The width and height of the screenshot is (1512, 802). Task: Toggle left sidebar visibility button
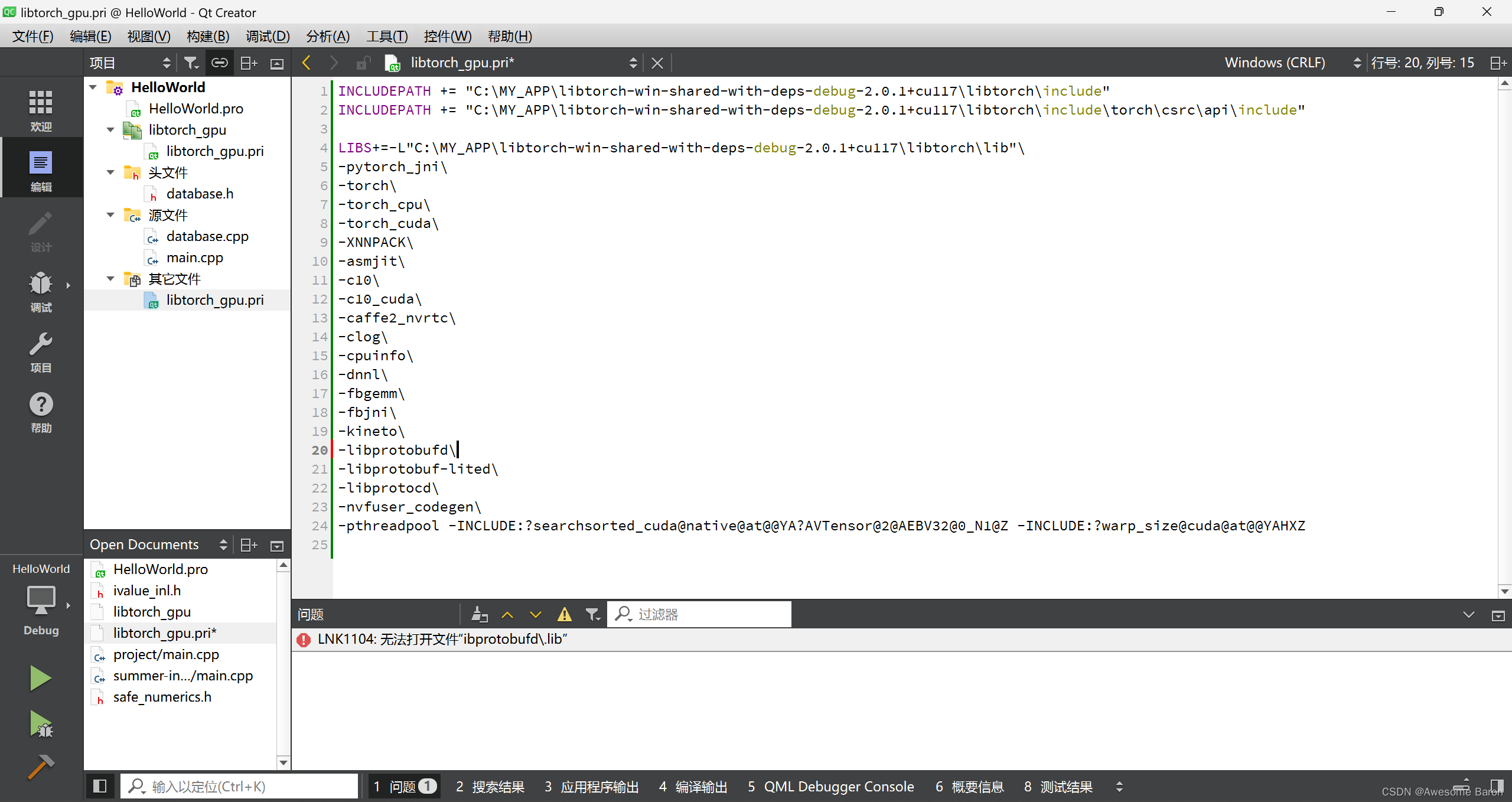[100, 786]
